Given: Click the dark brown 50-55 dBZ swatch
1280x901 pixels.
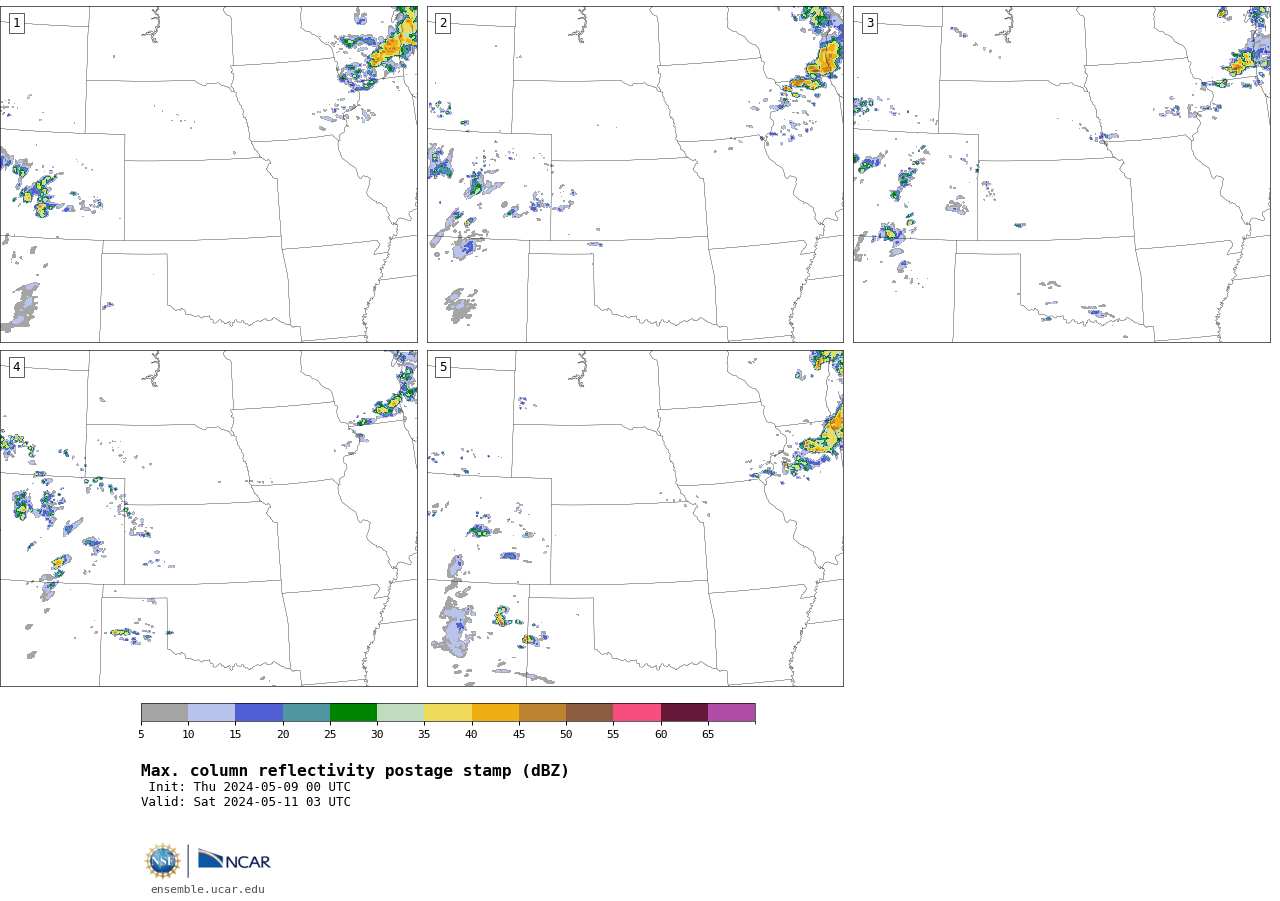Looking at the screenshot, I should coord(590,712).
